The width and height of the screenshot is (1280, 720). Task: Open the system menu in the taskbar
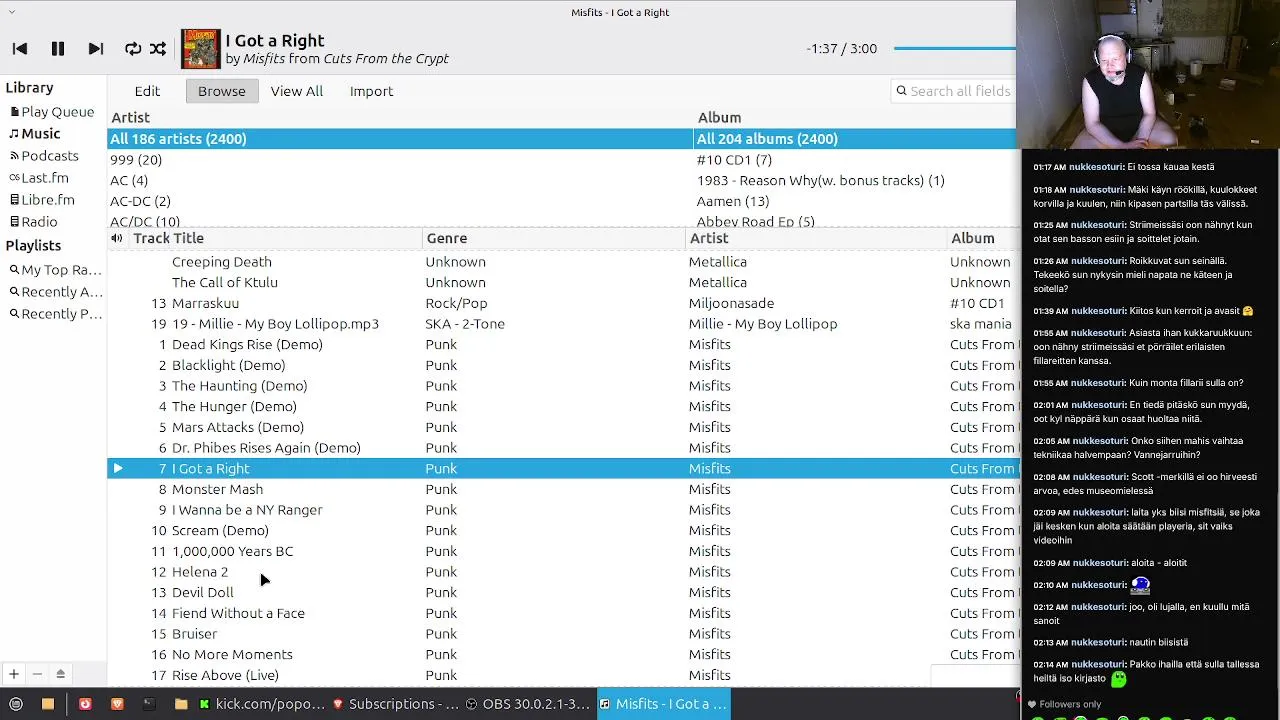pyautogui.click(x=15, y=704)
